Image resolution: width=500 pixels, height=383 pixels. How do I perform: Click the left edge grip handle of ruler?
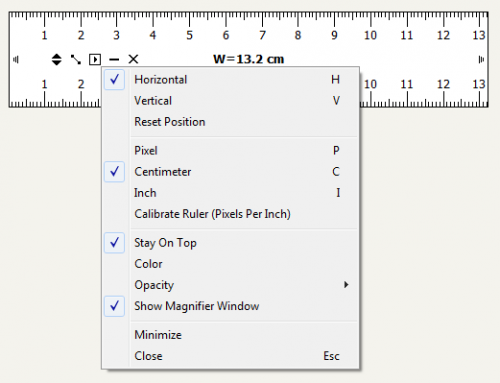16,60
